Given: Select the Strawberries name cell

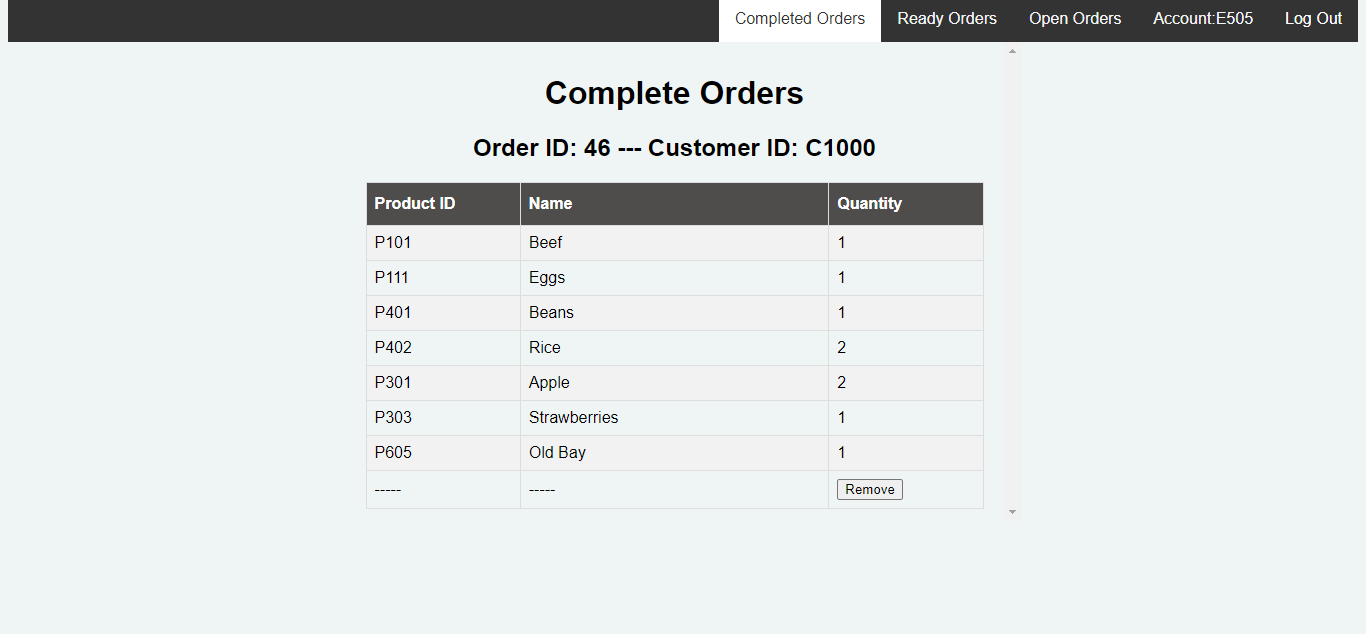Looking at the screenshot, I should [x=674, y=418].
